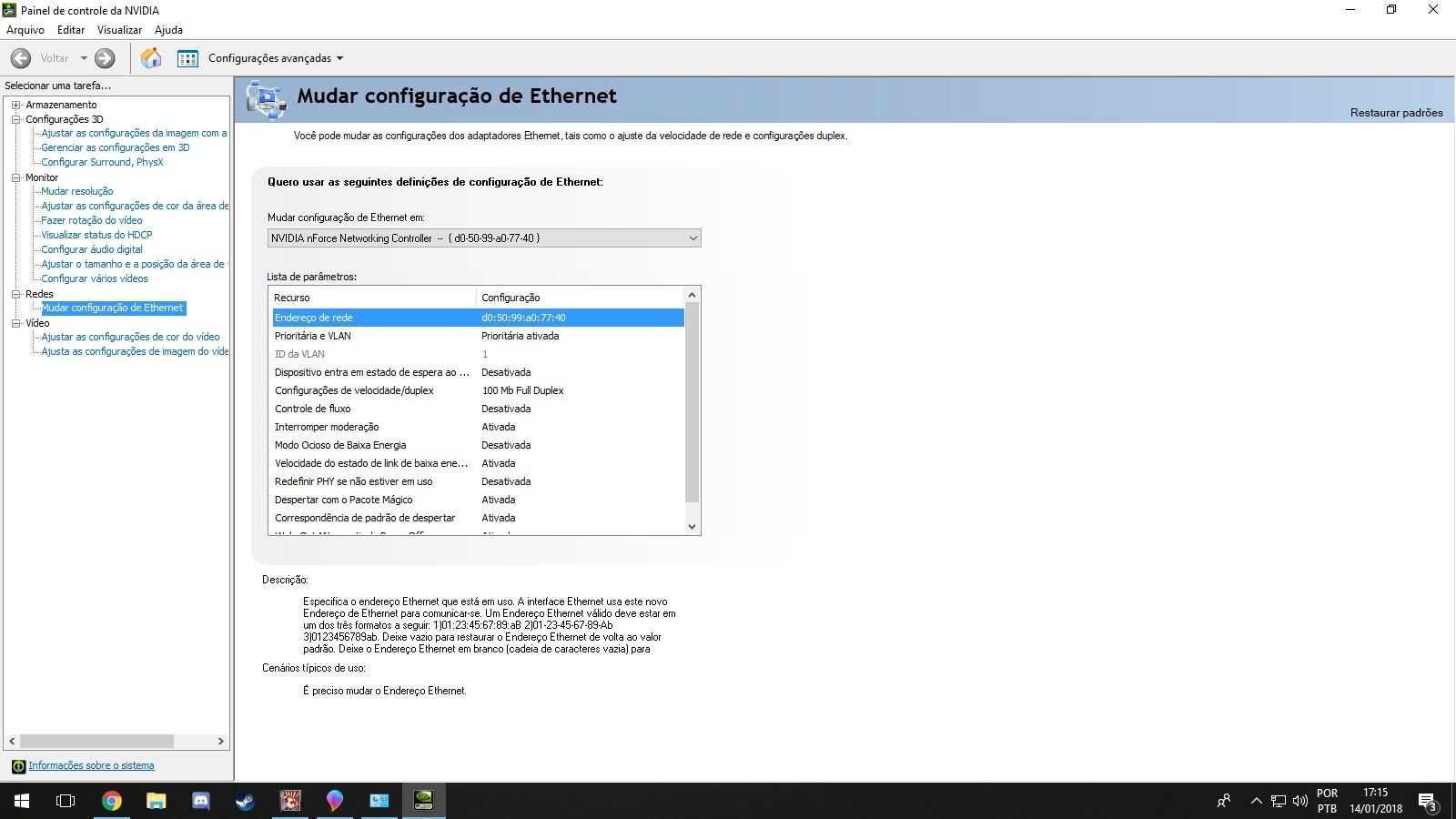Collapse the Monitor tree node

coord(15,177)
